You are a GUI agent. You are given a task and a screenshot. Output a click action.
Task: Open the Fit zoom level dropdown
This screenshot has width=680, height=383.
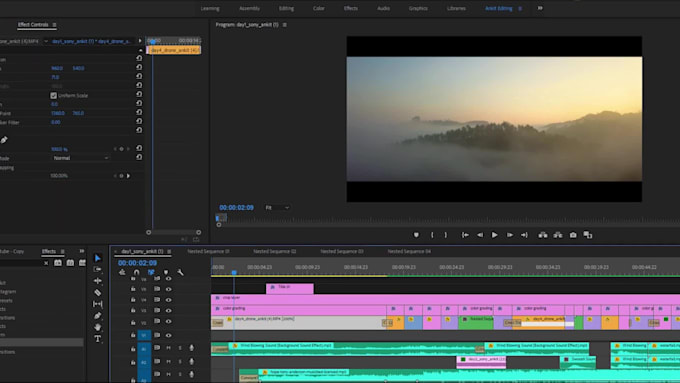pos(278,208)
